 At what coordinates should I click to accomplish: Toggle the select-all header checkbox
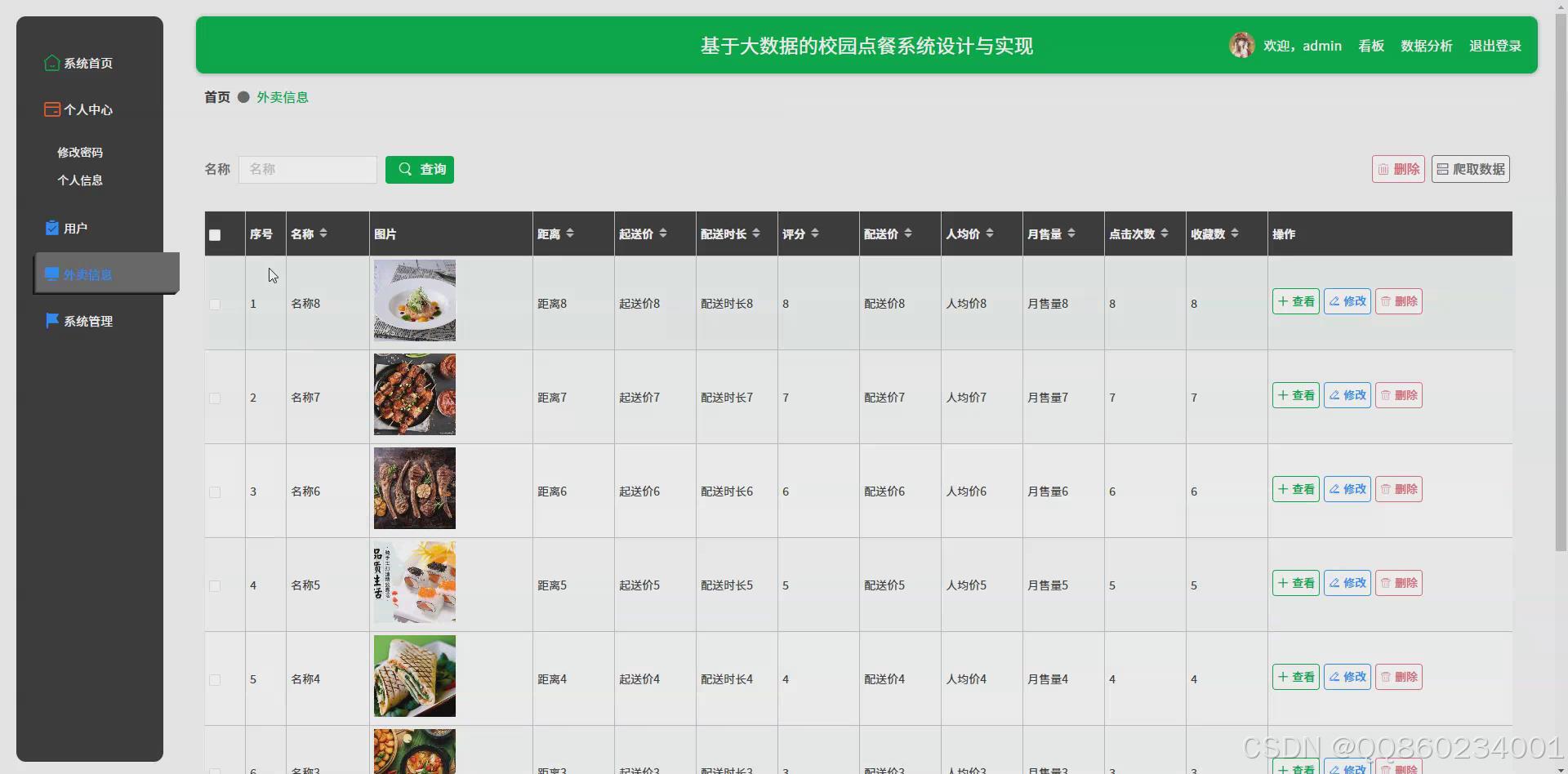(x=215, y=235)
